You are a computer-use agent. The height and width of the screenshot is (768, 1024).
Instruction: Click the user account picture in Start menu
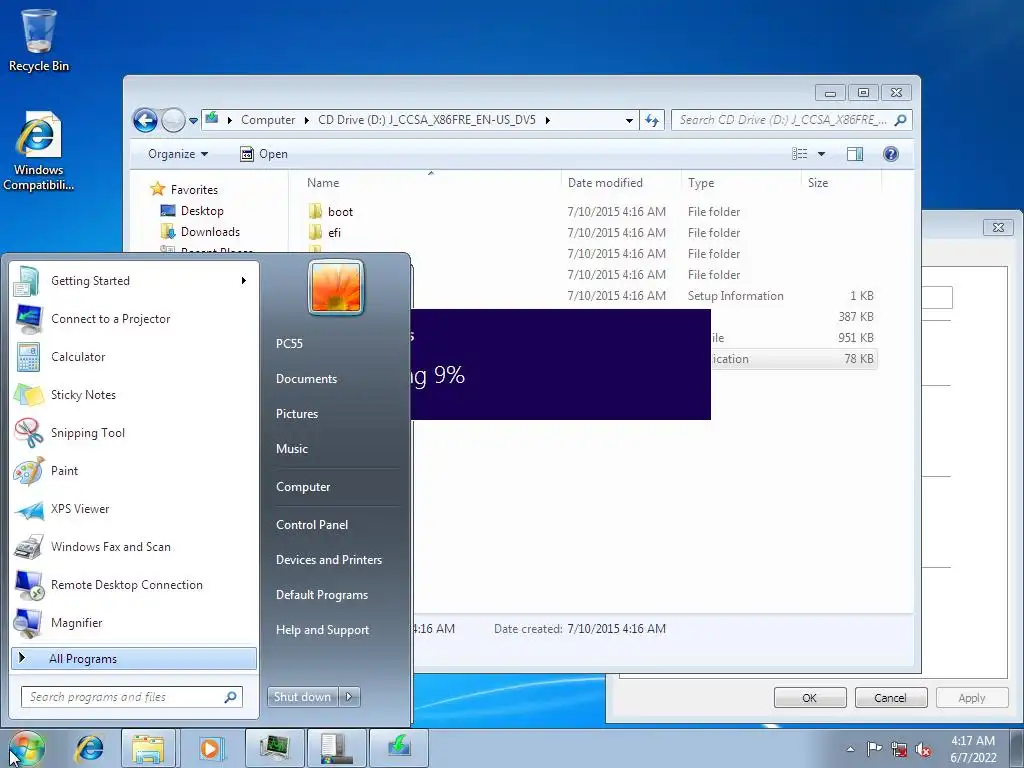336,287
